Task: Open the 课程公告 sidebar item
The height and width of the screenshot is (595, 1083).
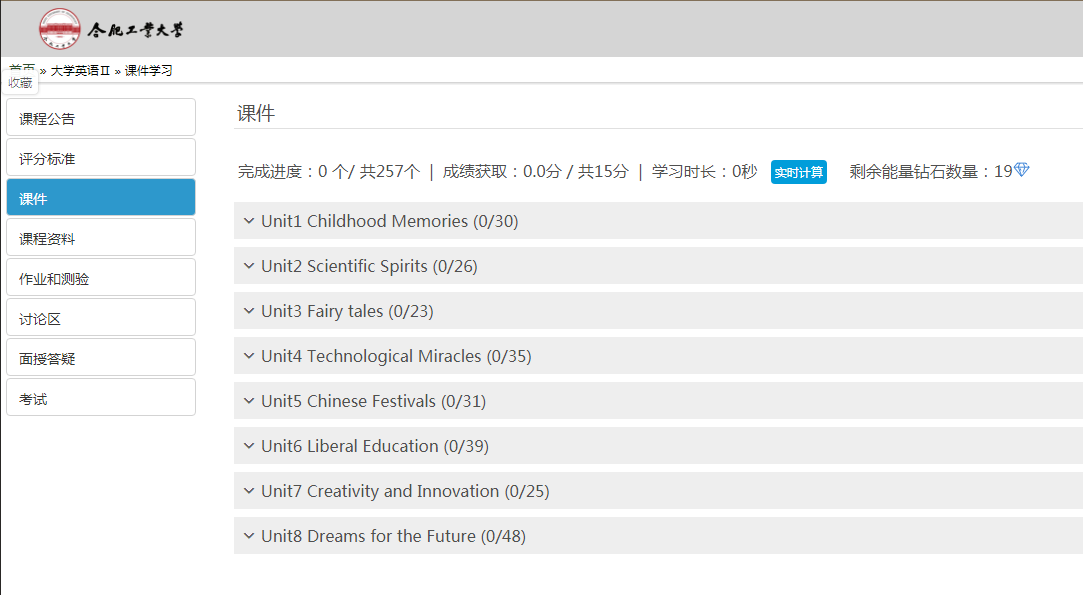Action: 101,117
